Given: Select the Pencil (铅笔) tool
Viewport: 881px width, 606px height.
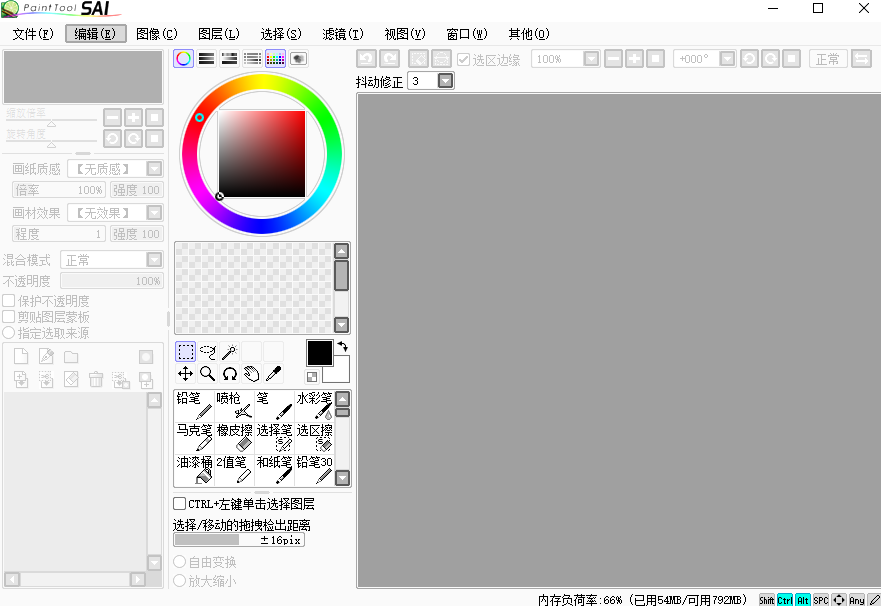Looking at the screenshot, I should 193,403.
